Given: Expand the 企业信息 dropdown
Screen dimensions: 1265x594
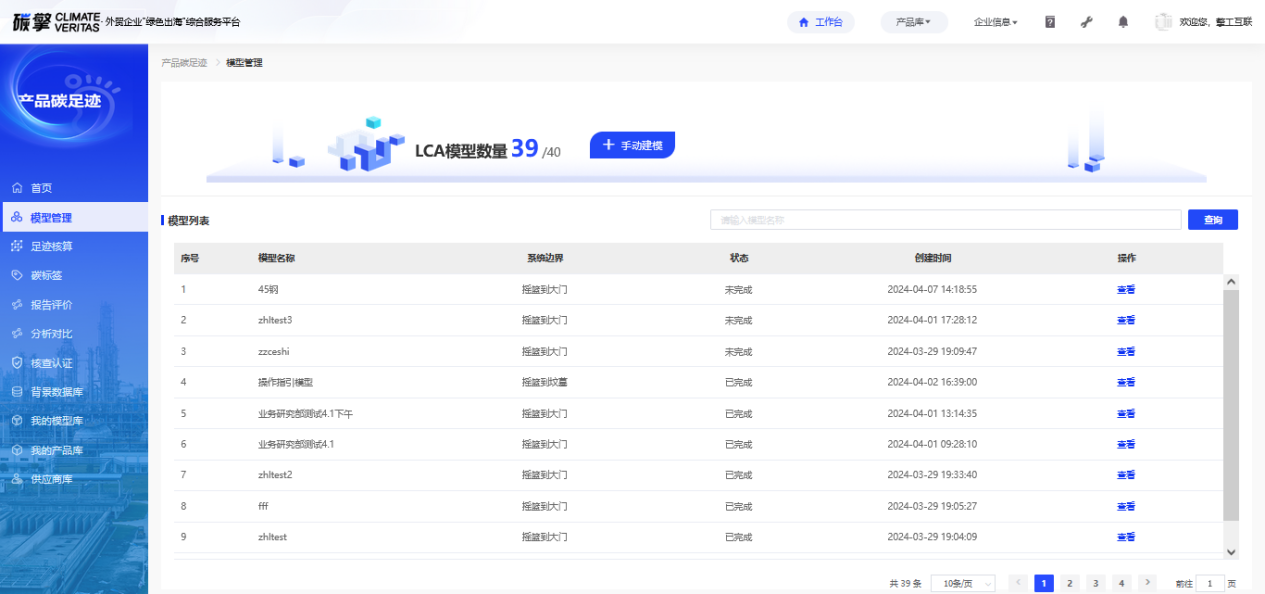Looking at the screenshot, I should pyautogui.click(x=995, y=22).
